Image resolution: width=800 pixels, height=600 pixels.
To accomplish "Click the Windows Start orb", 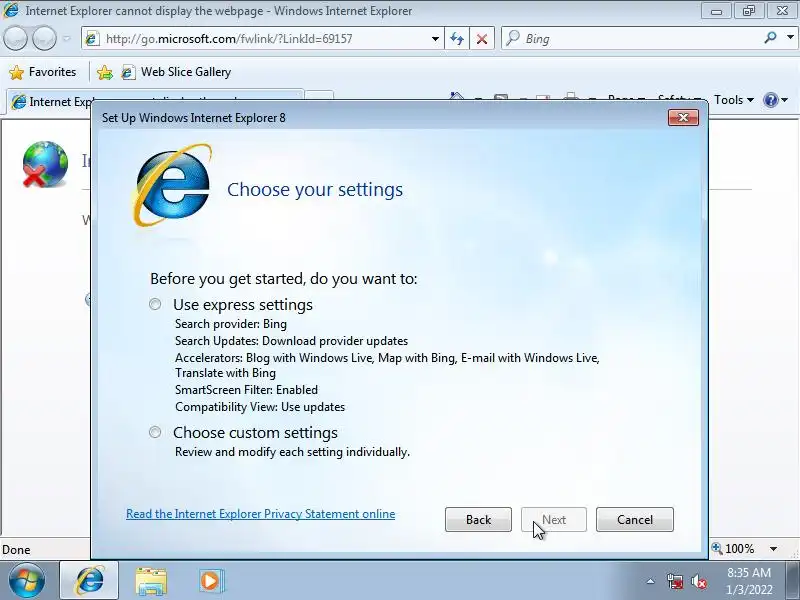I will (26, 581).
